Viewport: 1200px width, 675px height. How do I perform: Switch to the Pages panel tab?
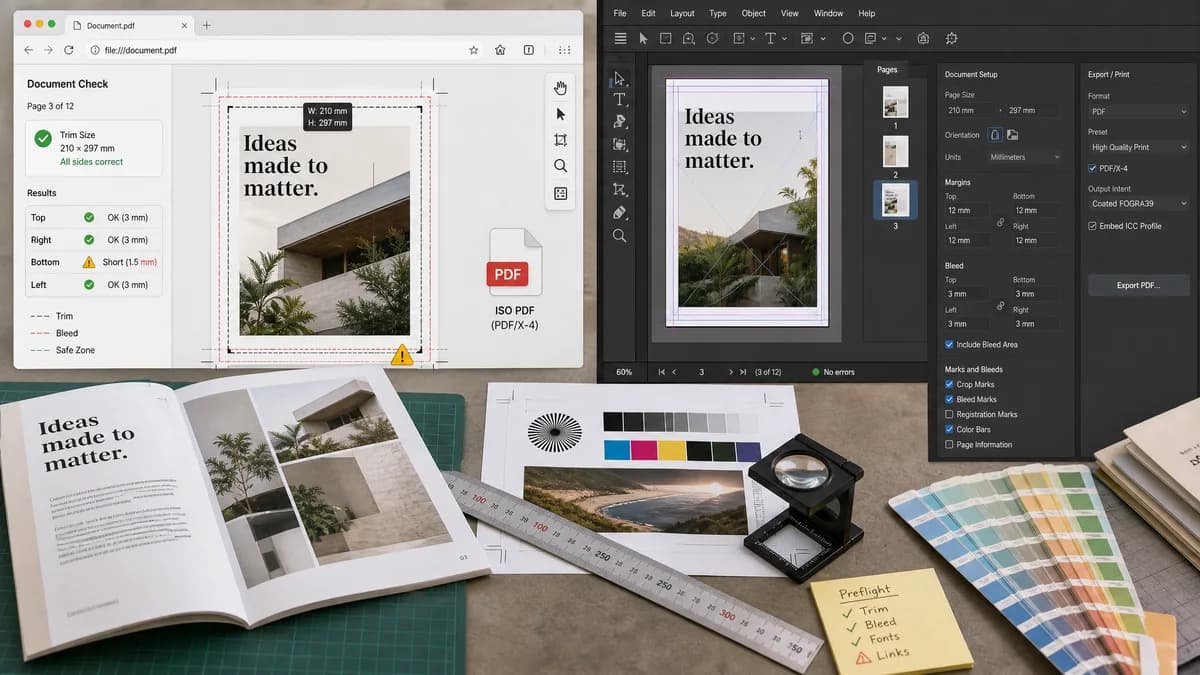[x=887, y=70]
